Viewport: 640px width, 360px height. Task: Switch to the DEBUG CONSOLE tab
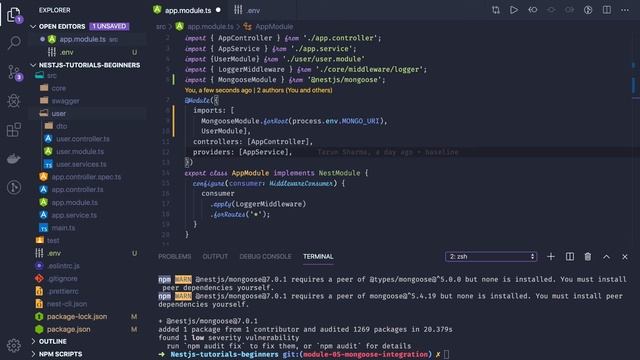(x=265, y=257)
